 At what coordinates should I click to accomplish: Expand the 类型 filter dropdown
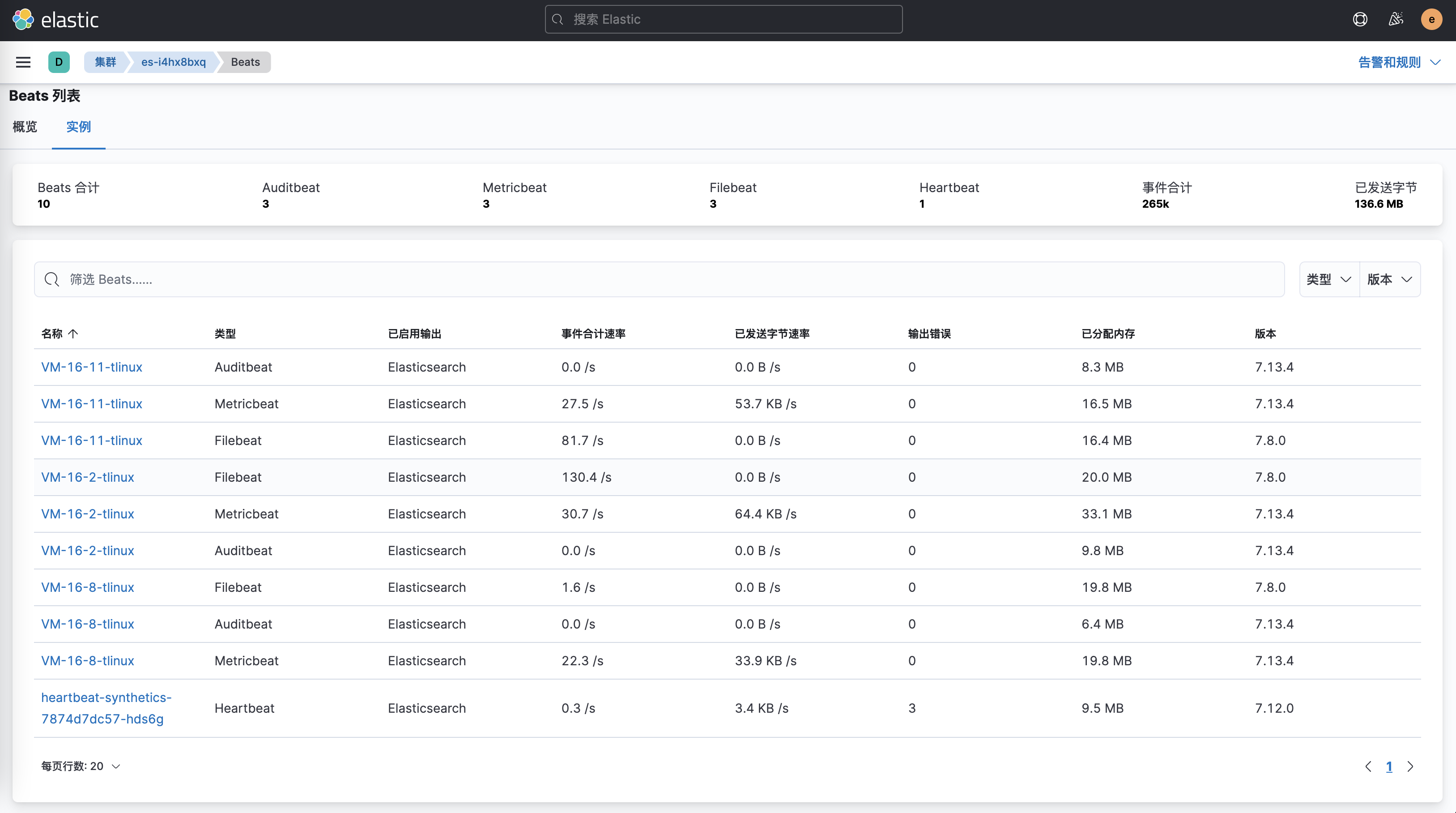coord(1329,279)
